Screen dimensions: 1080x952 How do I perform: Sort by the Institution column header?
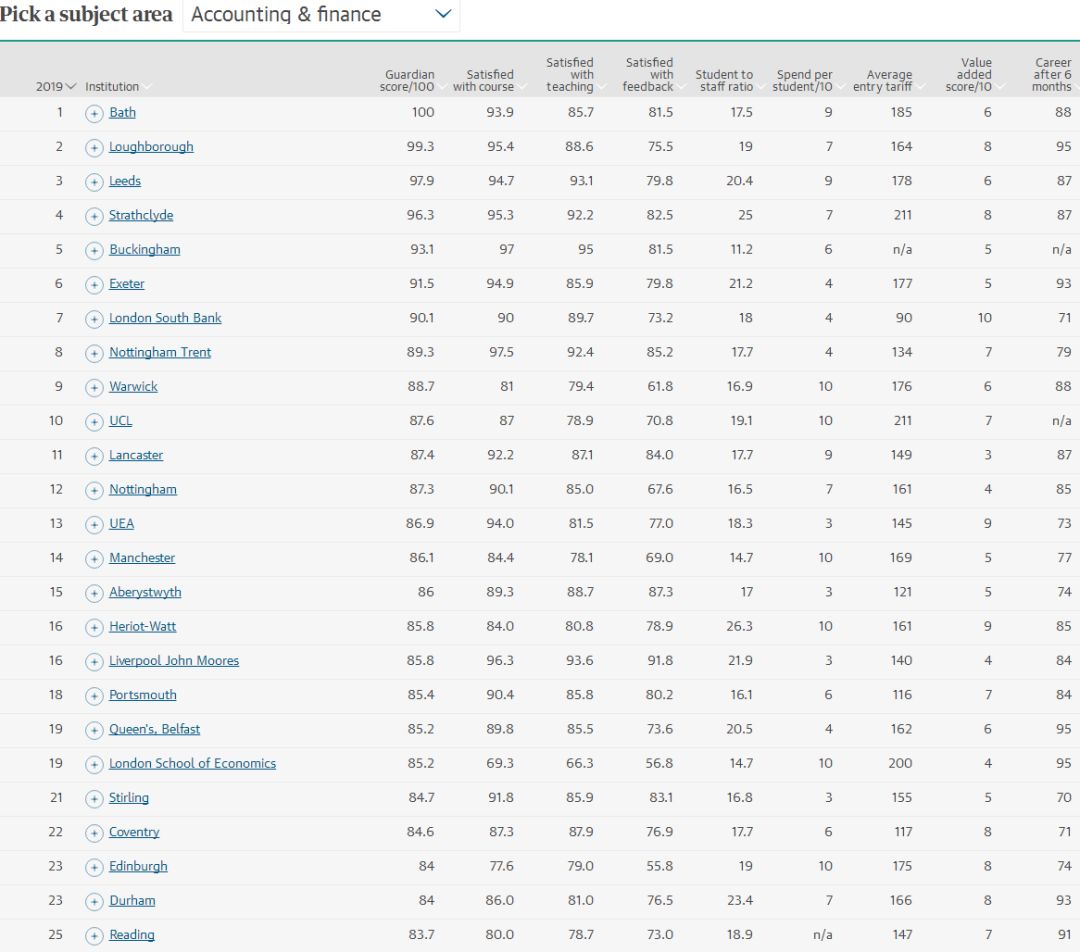pos(118,87)
